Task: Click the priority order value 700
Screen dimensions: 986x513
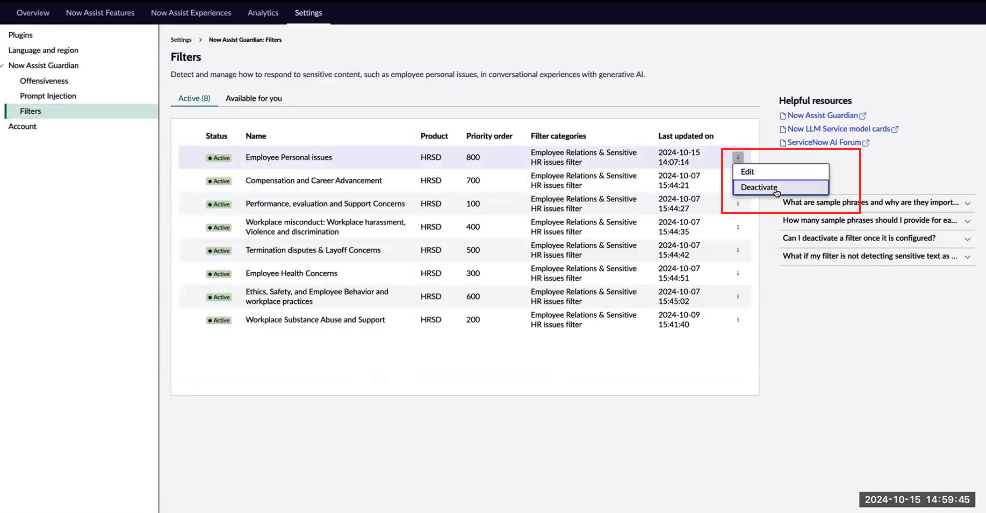Action: click(473, 180)
